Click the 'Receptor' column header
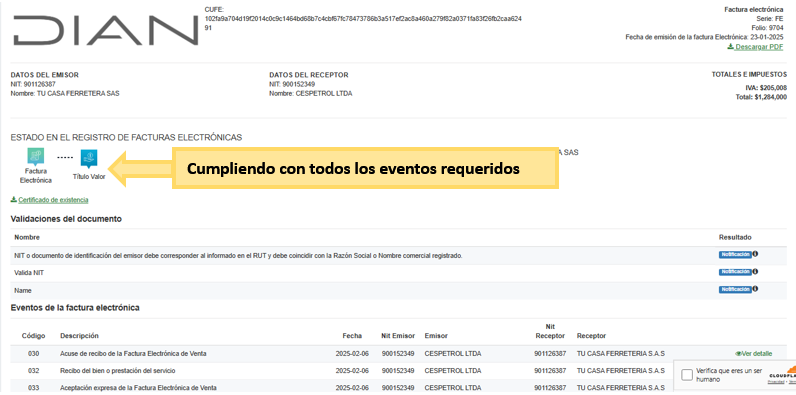The image size is (796, 395). point(591,336)
